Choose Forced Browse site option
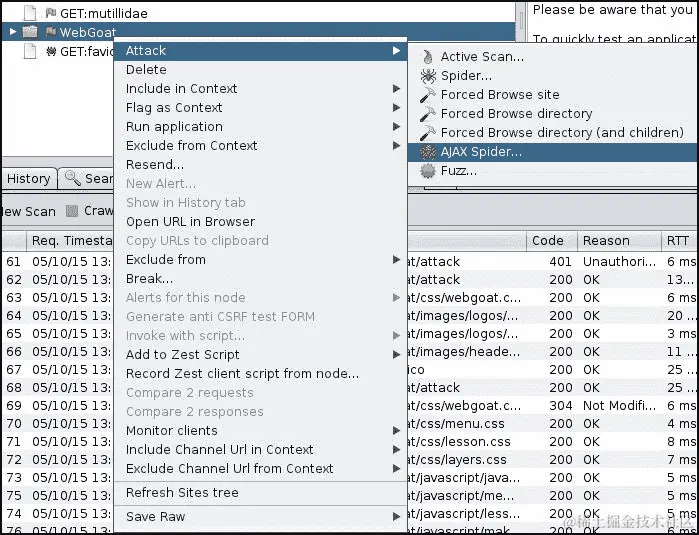This screenshot has height=535, width=699. (x=553, y=95)
